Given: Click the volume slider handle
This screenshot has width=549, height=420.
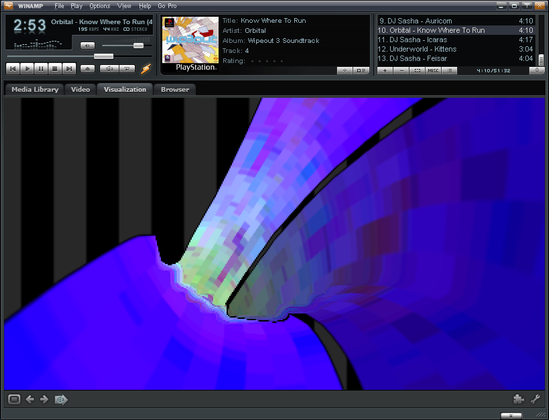Looking at the screenshot, I should coord(138,46).
